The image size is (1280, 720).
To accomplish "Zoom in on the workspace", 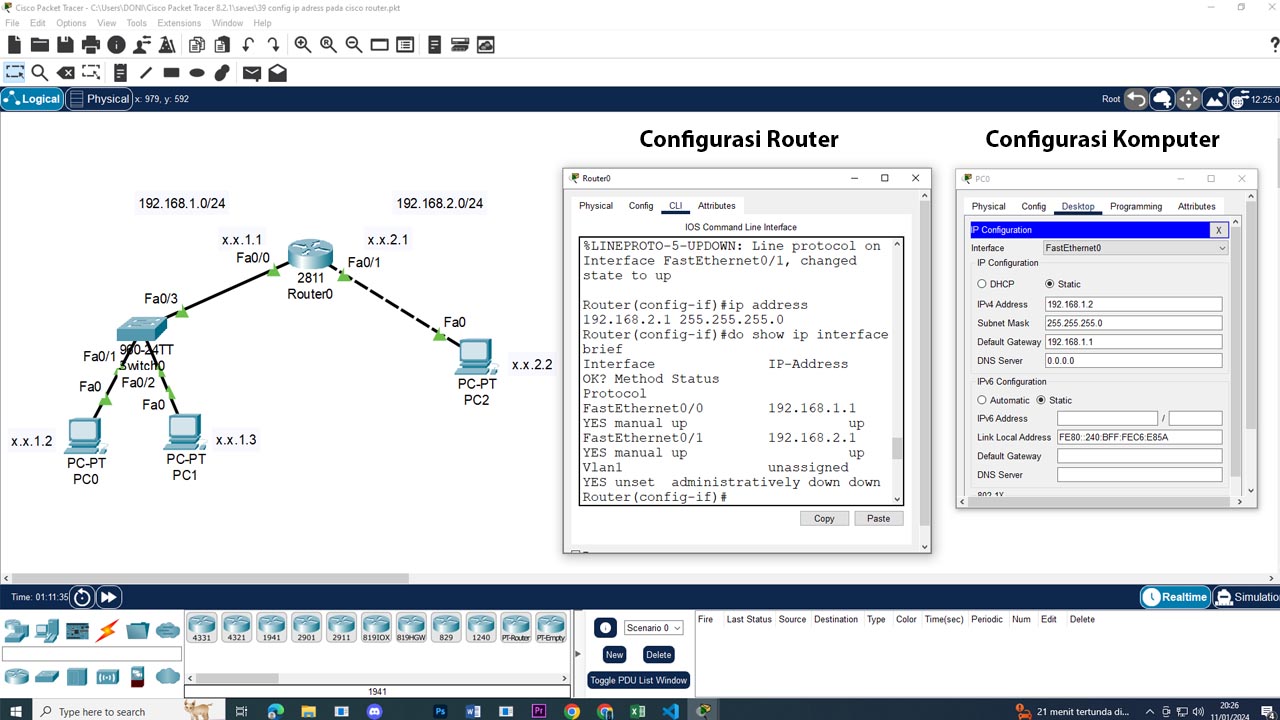I will click(303, 45).
